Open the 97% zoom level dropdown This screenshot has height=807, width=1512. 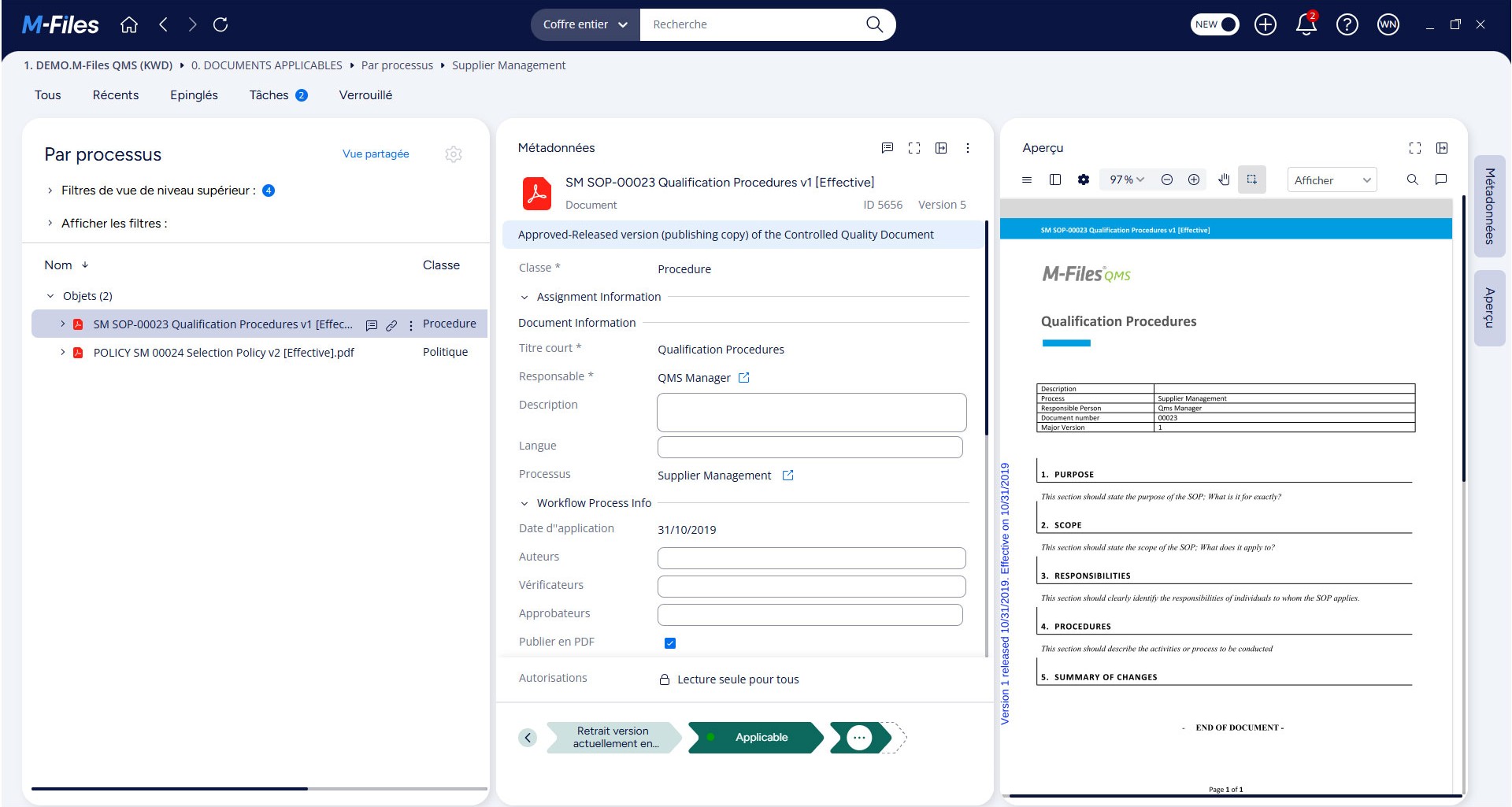[x=1127, y=180]
